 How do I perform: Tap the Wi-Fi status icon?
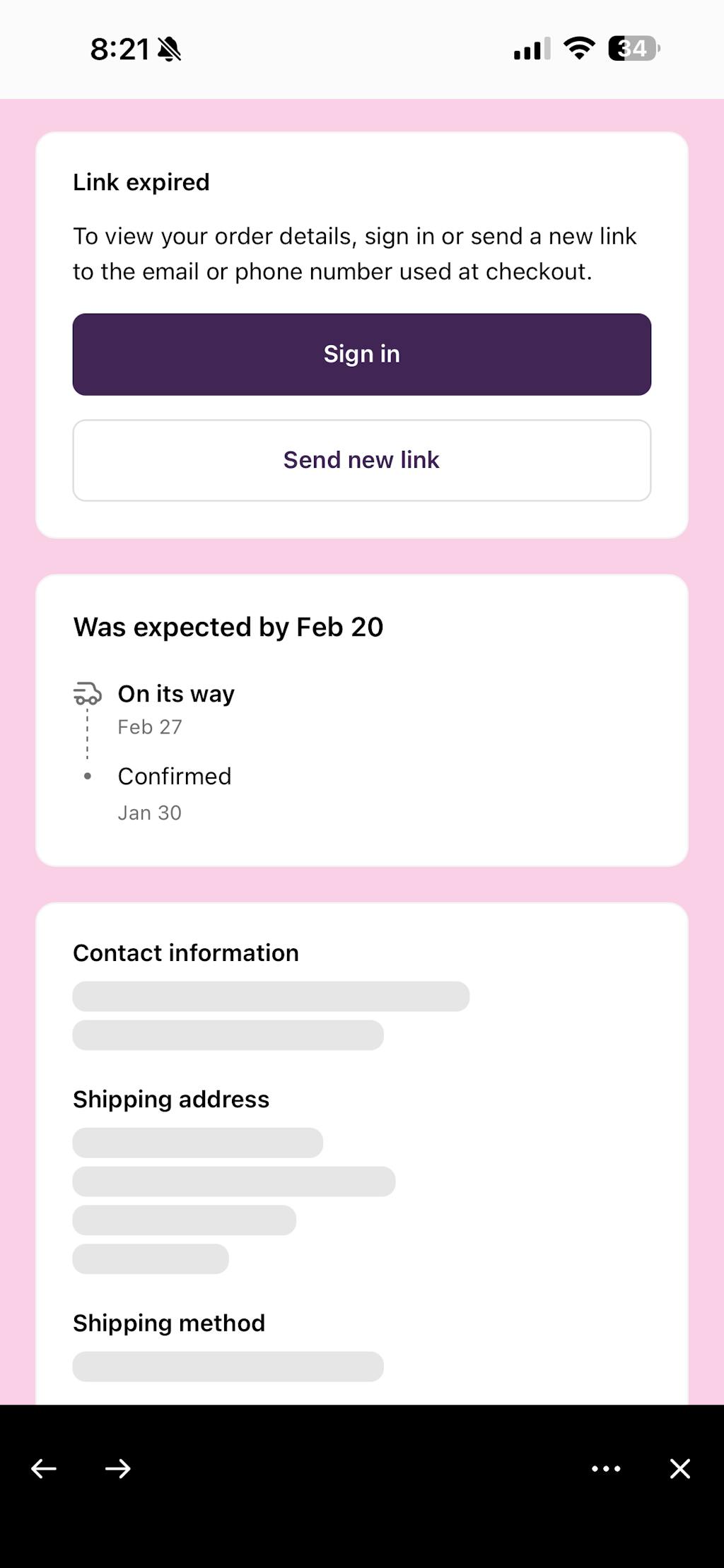(x=578, y=49)
